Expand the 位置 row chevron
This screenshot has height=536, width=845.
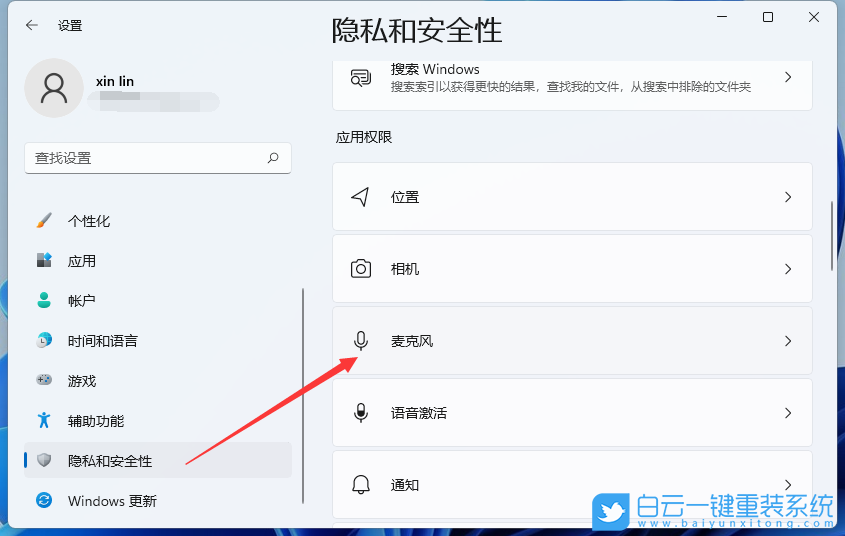click(x=788, y=197)
